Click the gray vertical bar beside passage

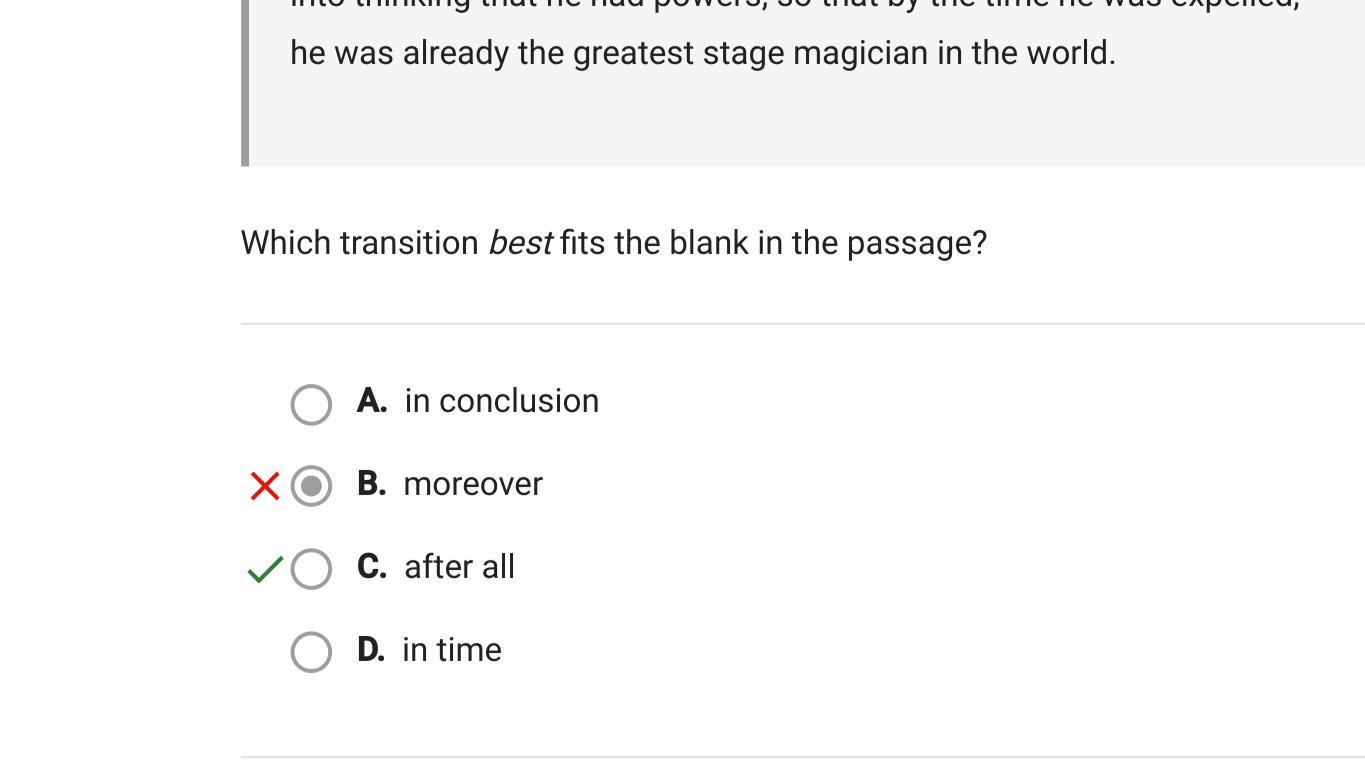[x=245, y=80]
